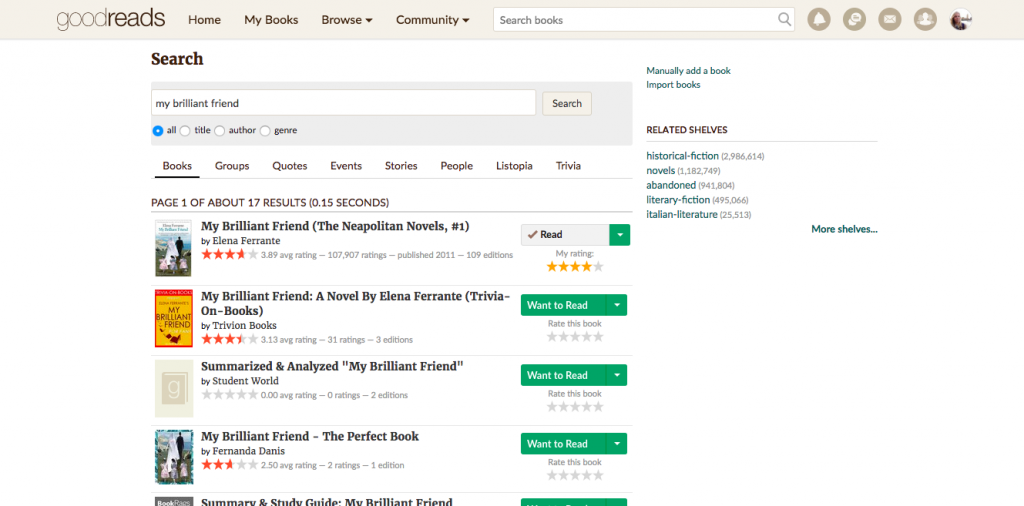Screen dimensions: 1024x506
Task: Select the "author" radio button
Action: pyautogui.click(x=219, y=130)
